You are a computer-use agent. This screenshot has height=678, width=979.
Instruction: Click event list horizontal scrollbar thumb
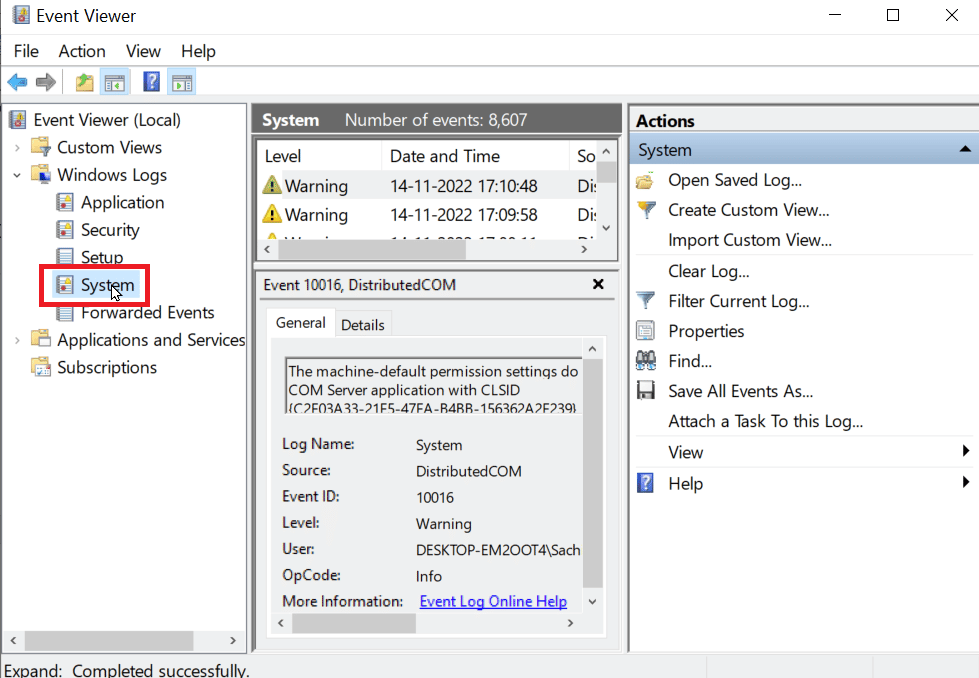coord(371,249)
